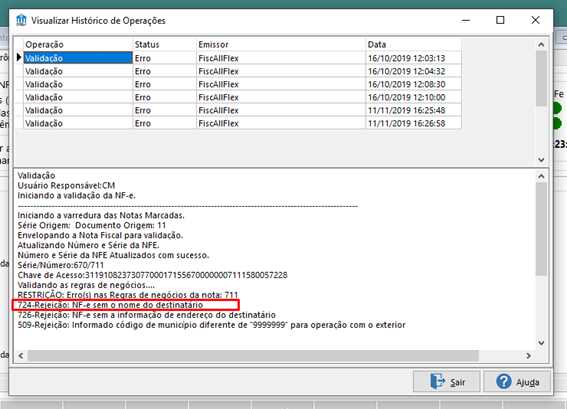Click the log pane horizontal scrollbar thumb

[x=253, y=355]
